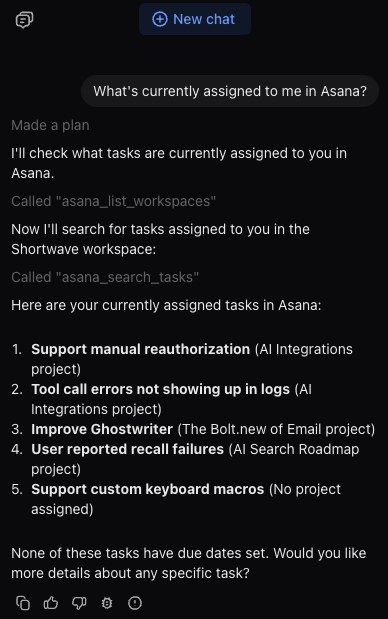Select the user message about Asana
This screenshot has width=388, height=619.
coord(230,91)
